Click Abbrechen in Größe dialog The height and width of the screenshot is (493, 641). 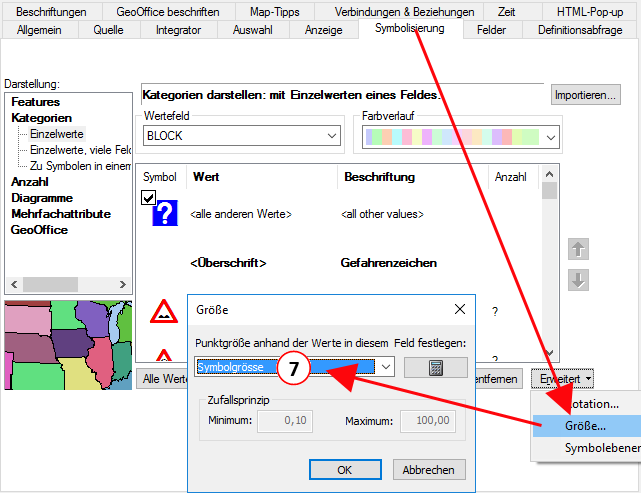coord(428,470)
